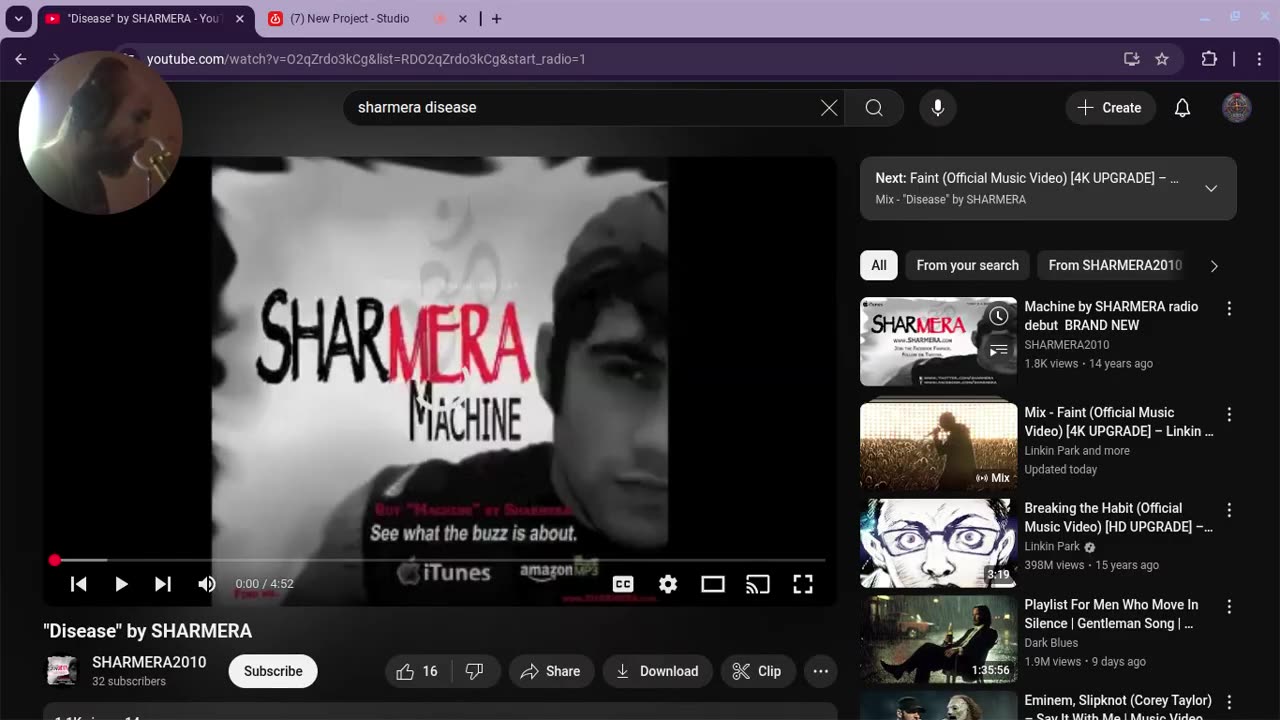The image size is (1280, 720).
Task: Skip to the previous video
Action: pos(79,584)
